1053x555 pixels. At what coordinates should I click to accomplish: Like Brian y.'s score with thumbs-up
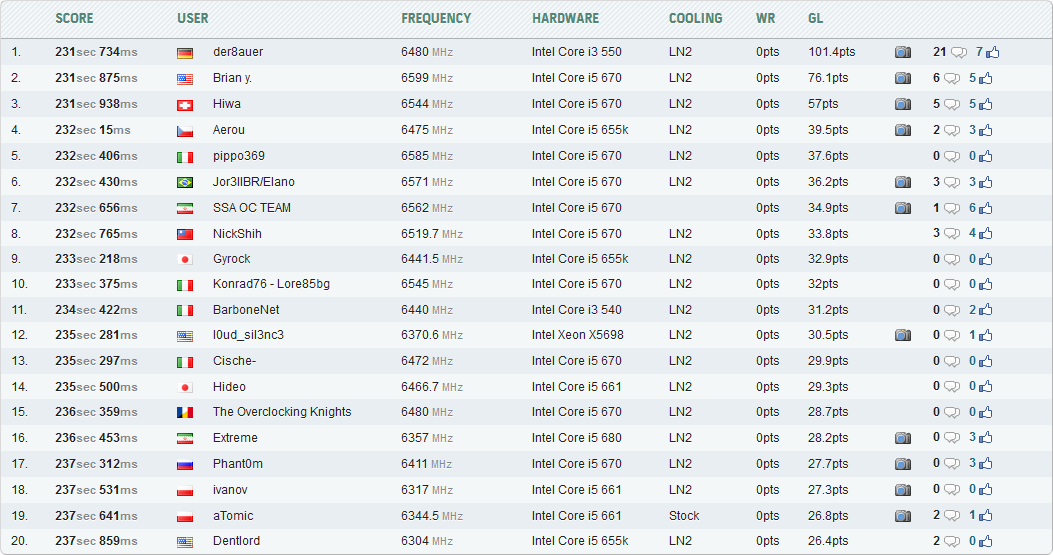[x=986, y=78]
